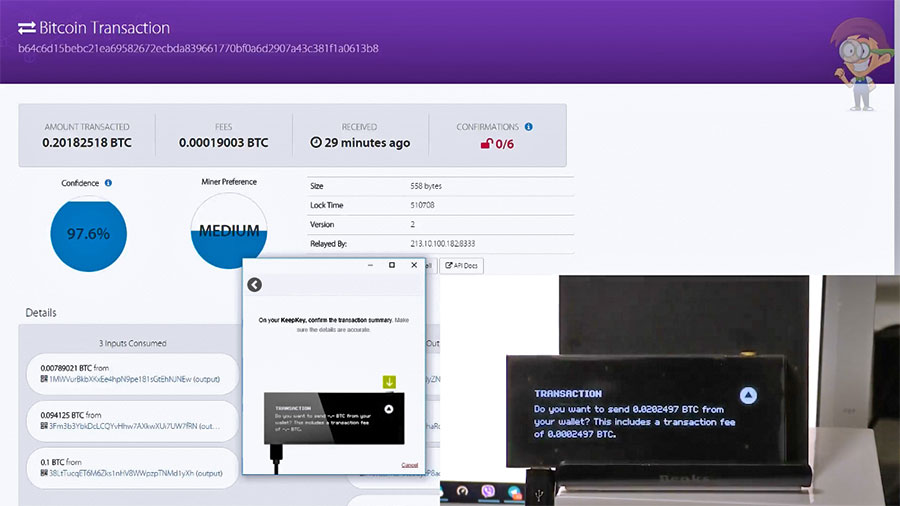Click the Details section heading
Viewport: 900px width, 506px height.
click(41, 313)
